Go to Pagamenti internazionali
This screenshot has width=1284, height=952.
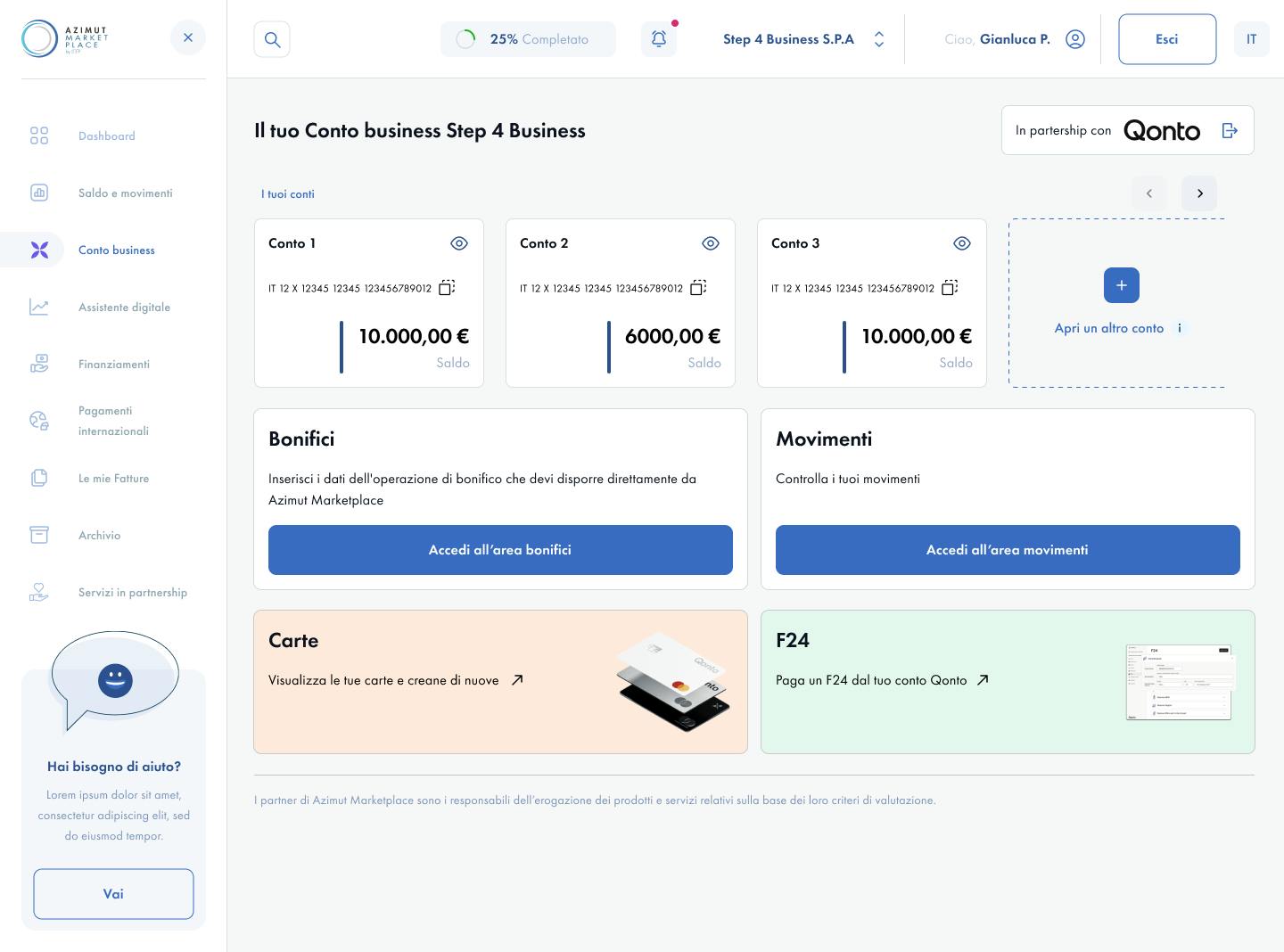[x=113, y=421]
